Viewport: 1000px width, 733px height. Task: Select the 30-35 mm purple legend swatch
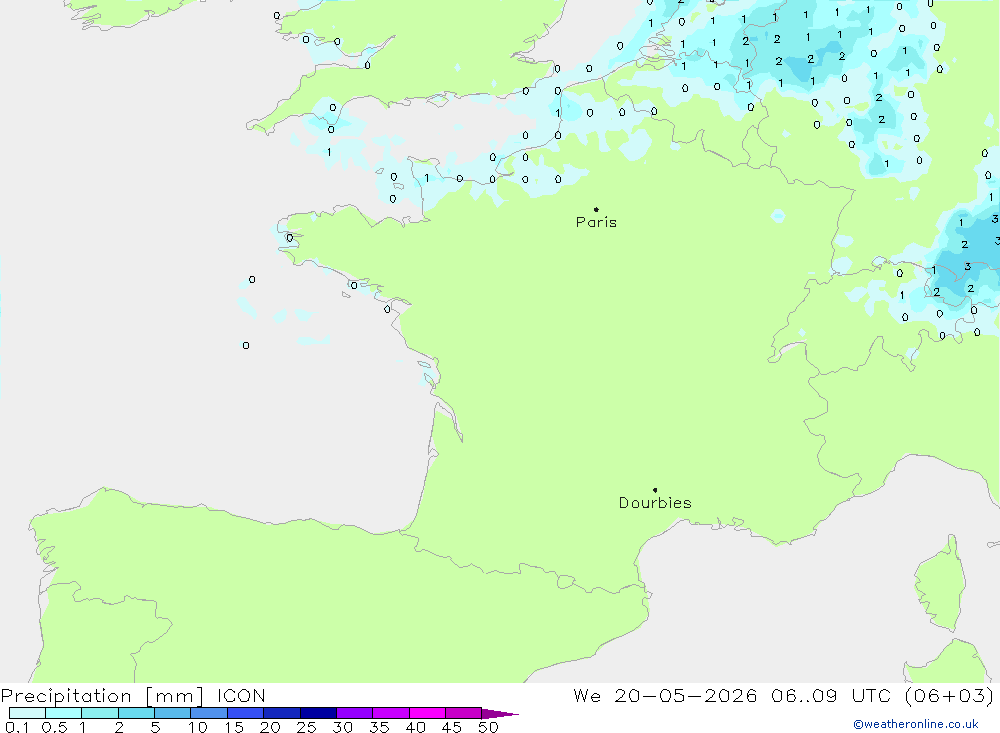point(354,713)
